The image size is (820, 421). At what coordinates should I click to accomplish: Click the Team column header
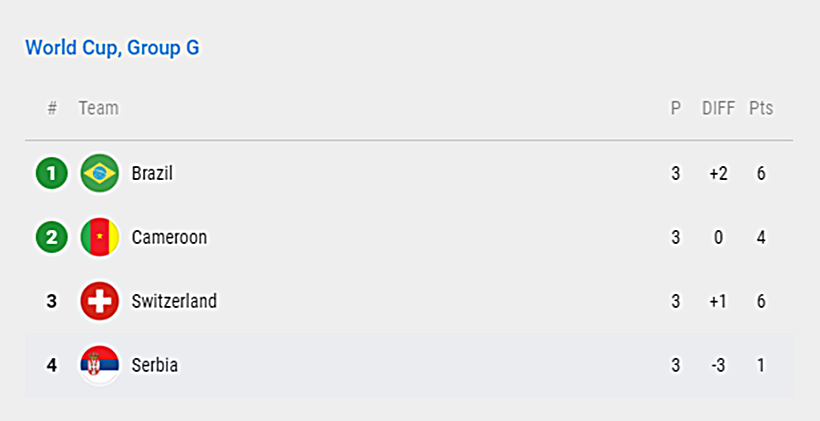tap(99, 108)
